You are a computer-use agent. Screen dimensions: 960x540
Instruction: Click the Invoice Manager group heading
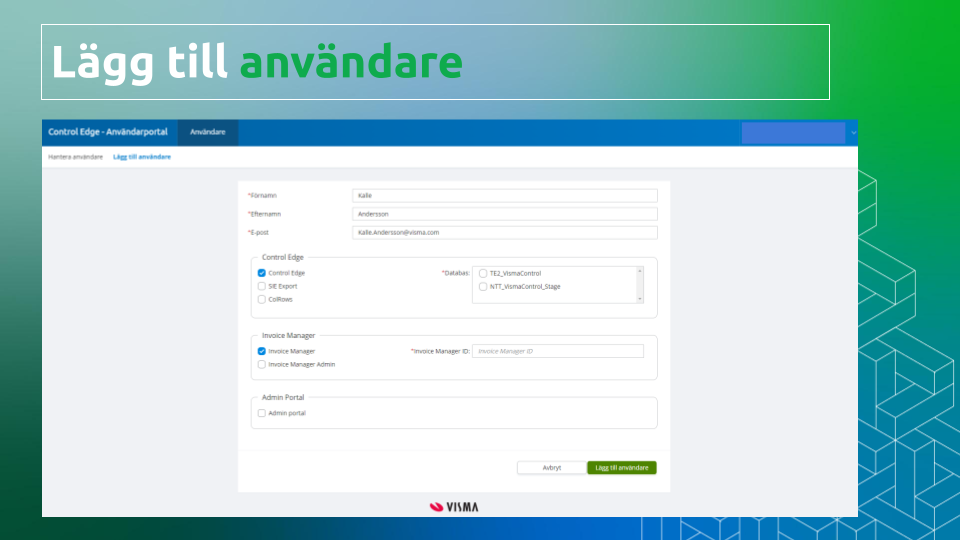(288, 336)
